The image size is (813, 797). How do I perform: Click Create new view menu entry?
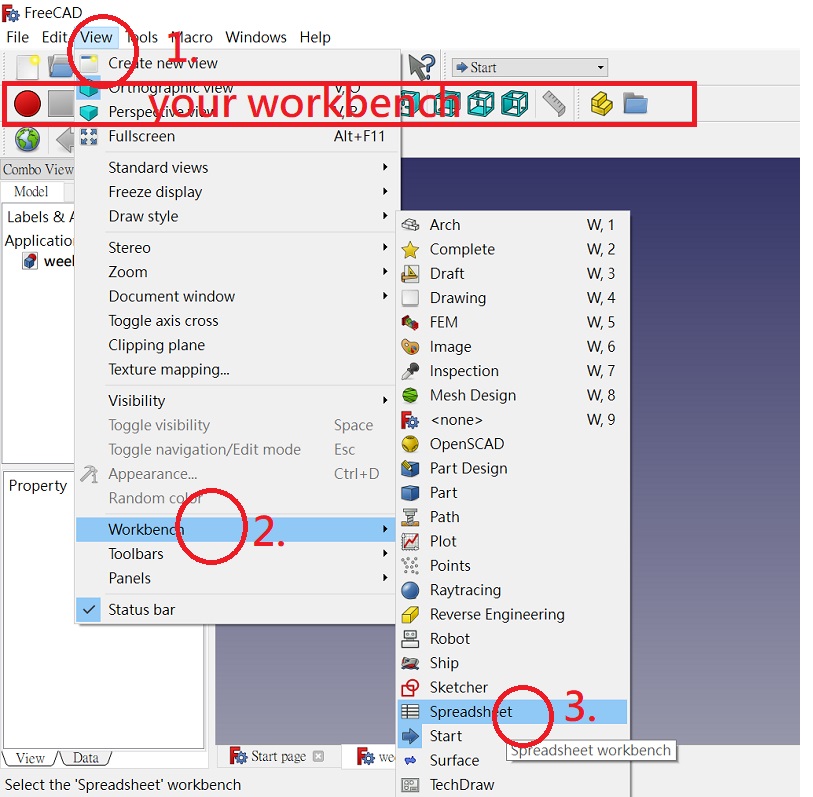click(x=236, y=63)
